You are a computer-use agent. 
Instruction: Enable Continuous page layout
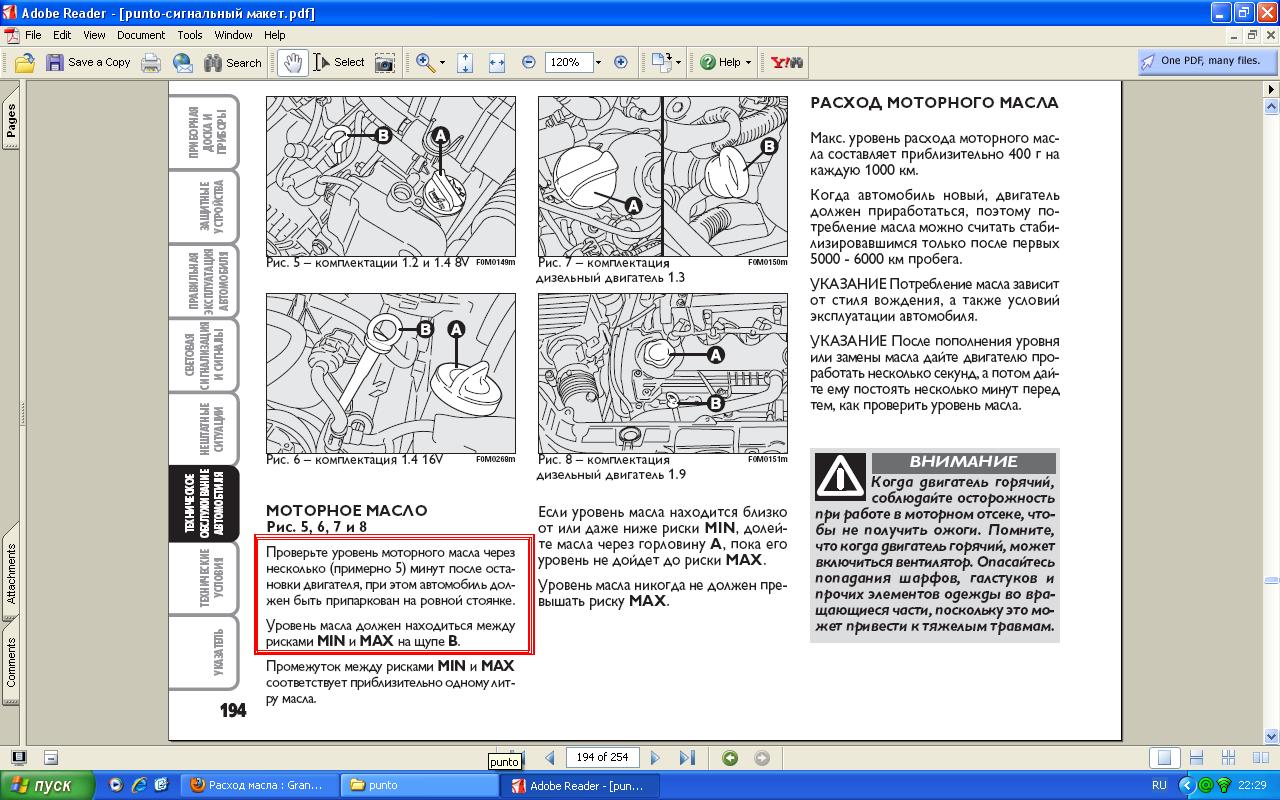pyautogui.click(x=1197, y=758)
